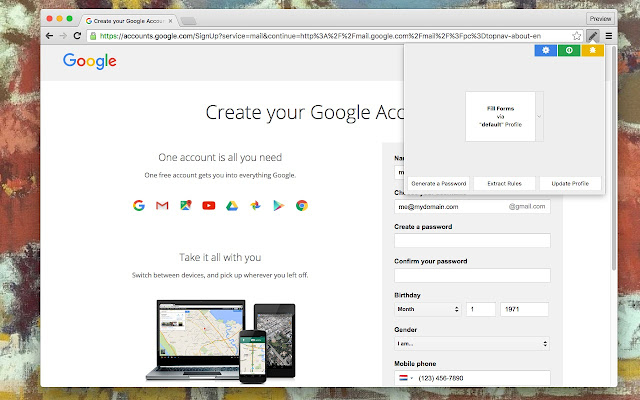Open the country flag selector for phone
The image size is (640, 400).
406,378
